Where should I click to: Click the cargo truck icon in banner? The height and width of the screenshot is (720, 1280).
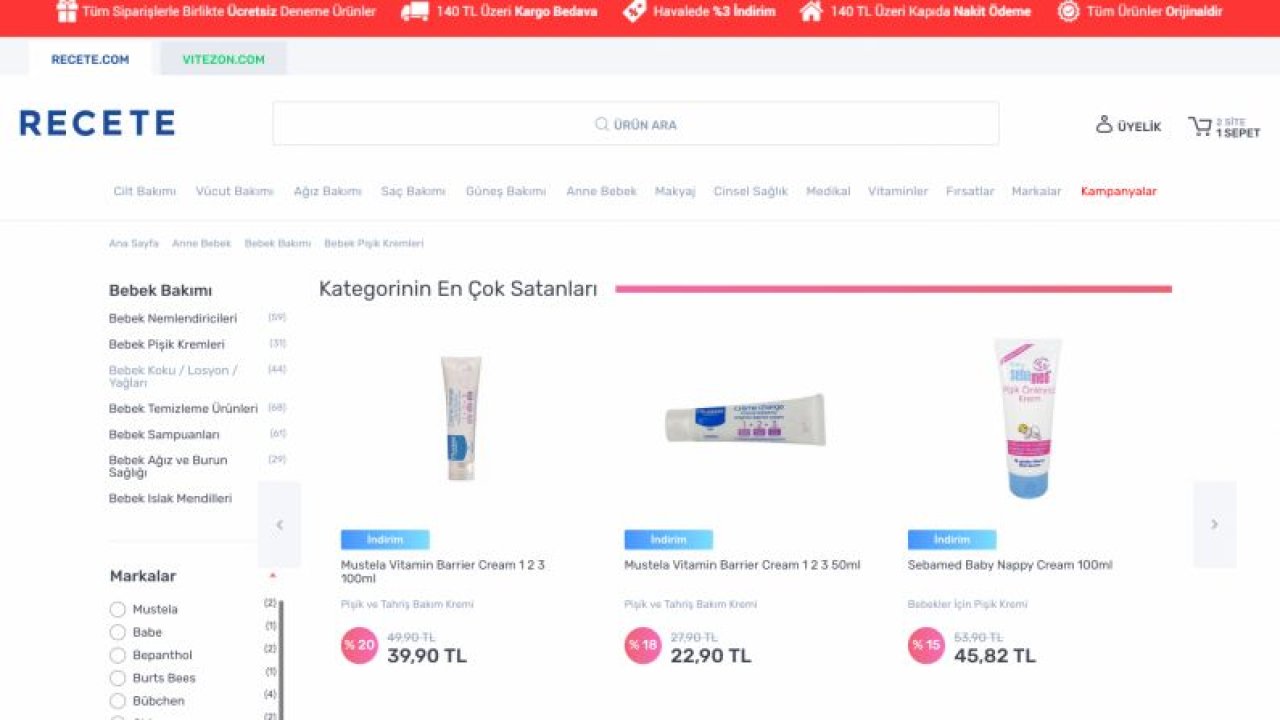414,12
